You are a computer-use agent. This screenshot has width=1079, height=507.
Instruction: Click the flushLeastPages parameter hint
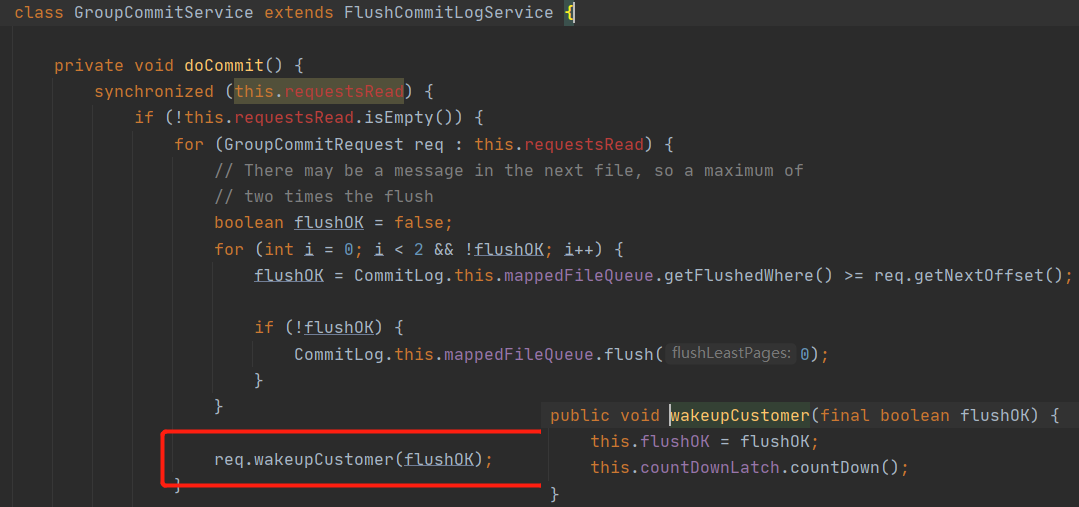click(x=731, y=353)
